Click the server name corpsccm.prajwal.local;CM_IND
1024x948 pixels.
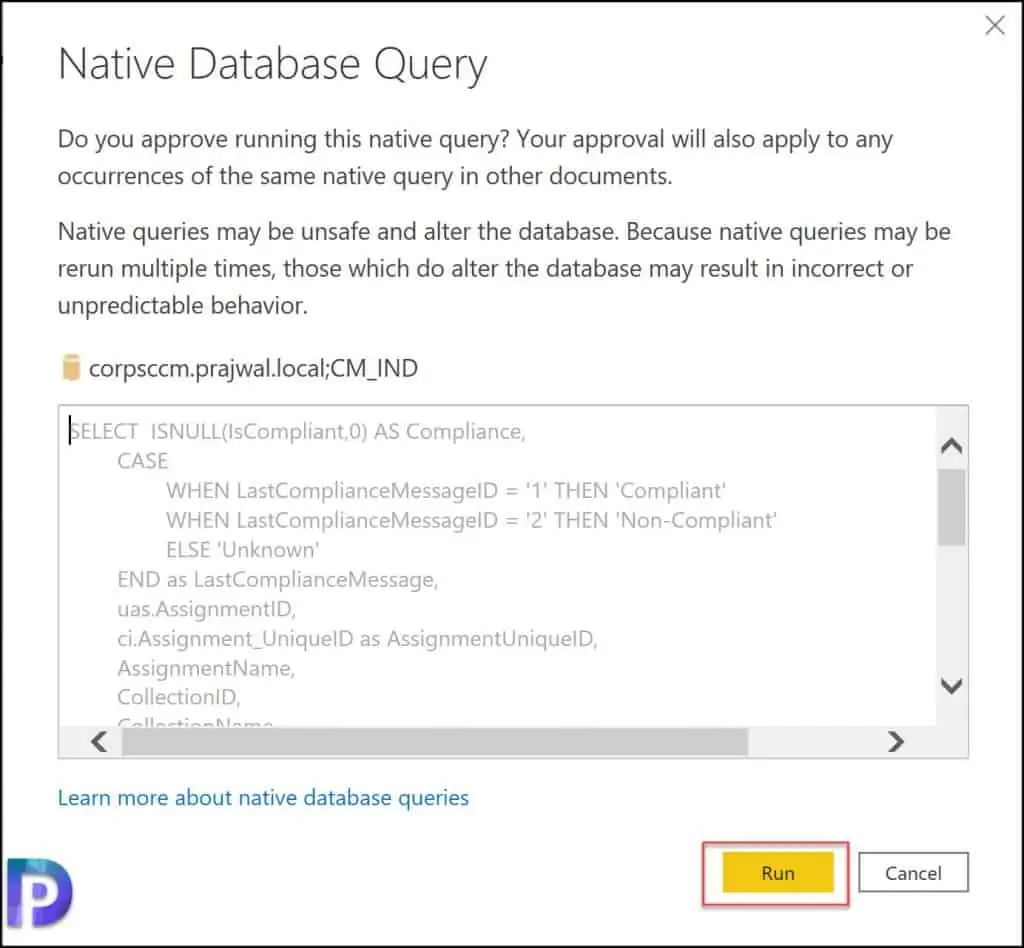[x=253, y=369]
